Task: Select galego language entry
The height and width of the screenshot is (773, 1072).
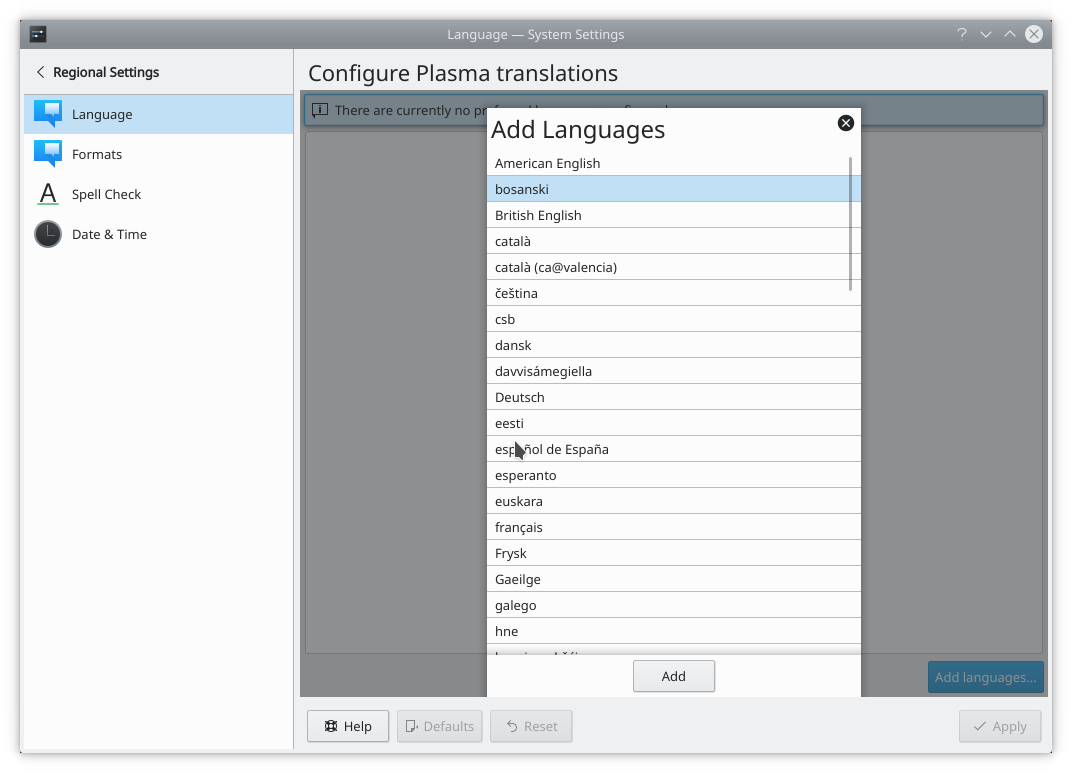Action: [x=673, y=605]
